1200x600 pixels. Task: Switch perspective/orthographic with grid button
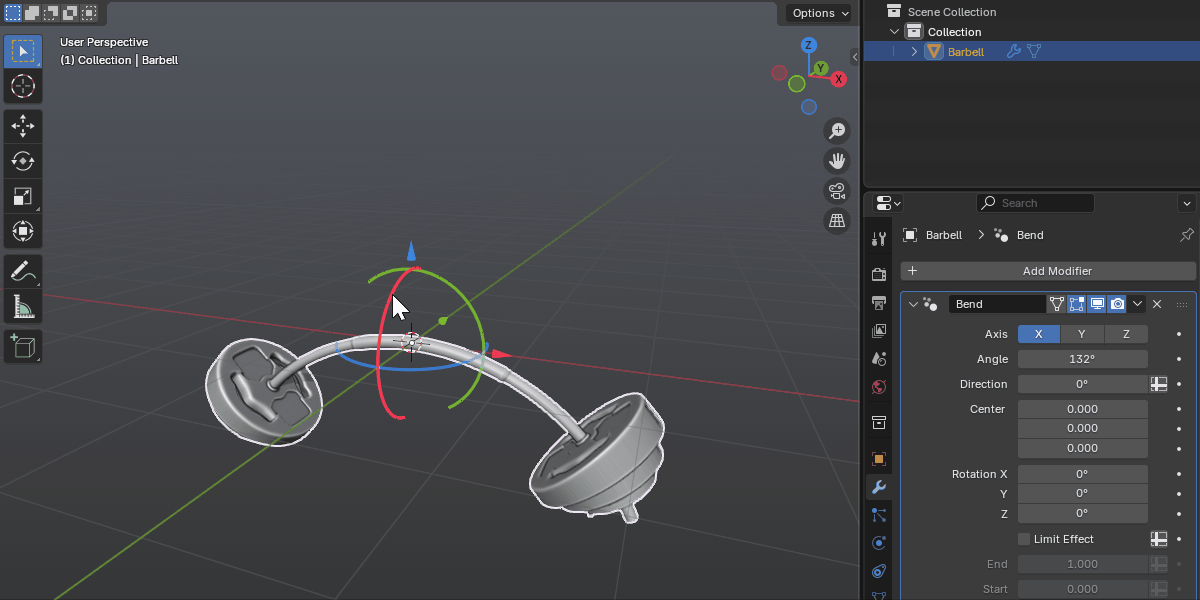point(837,221)
